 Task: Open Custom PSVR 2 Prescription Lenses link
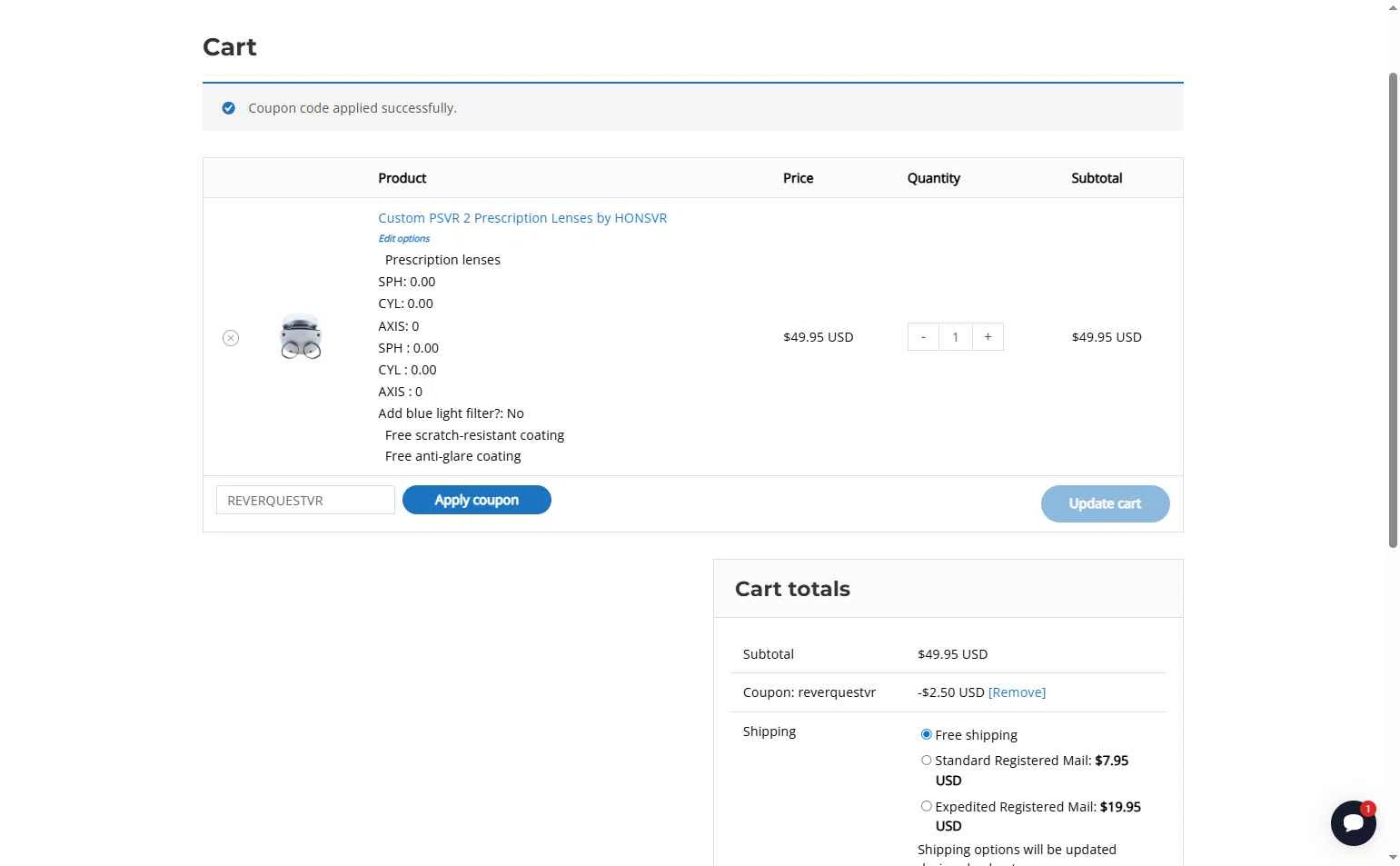click(x=522, y=218)
